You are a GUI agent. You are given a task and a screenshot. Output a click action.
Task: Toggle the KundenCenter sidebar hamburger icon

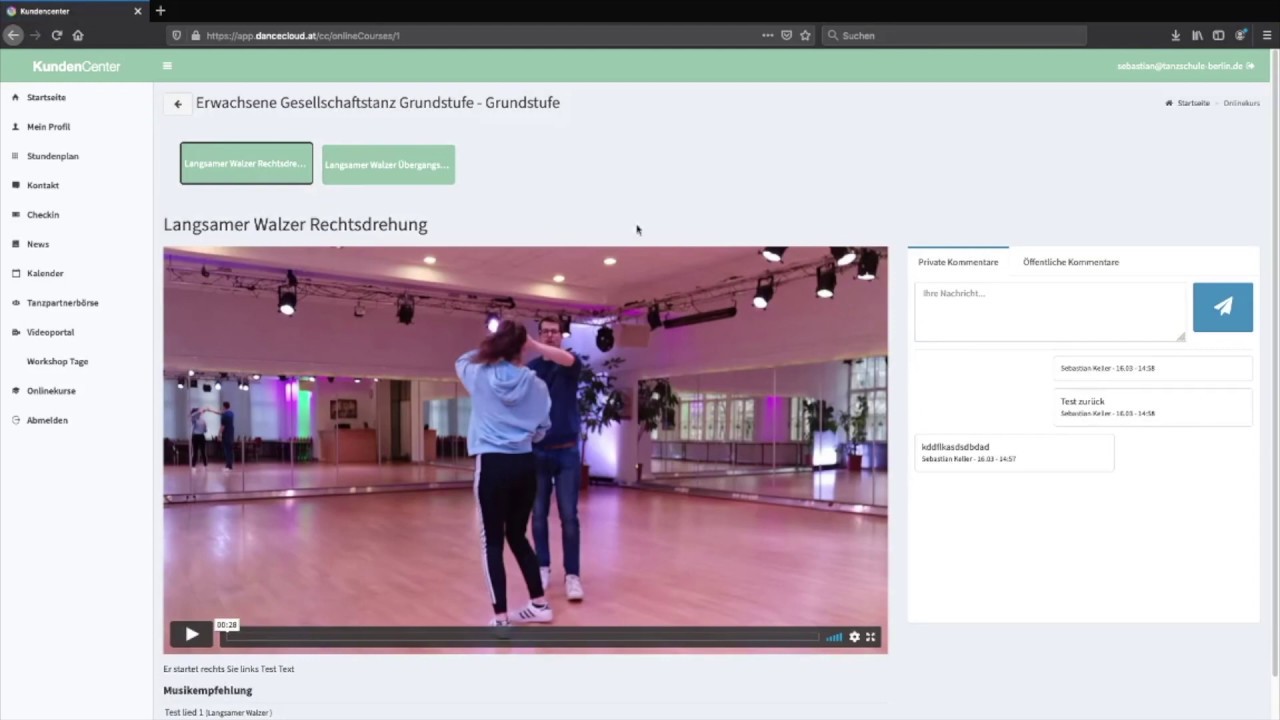tap(167, 66)
